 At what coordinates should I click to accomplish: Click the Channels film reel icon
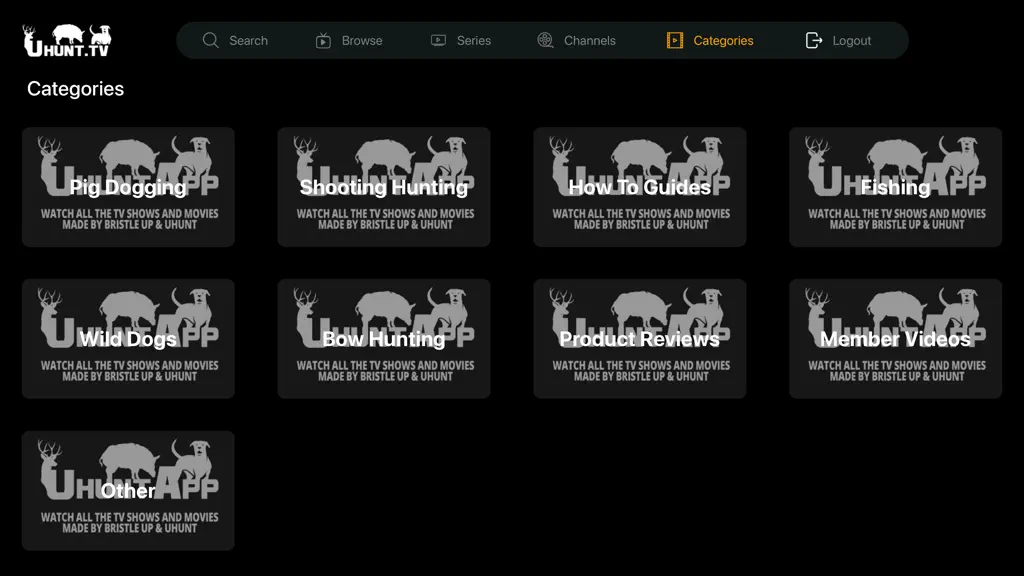545,40
